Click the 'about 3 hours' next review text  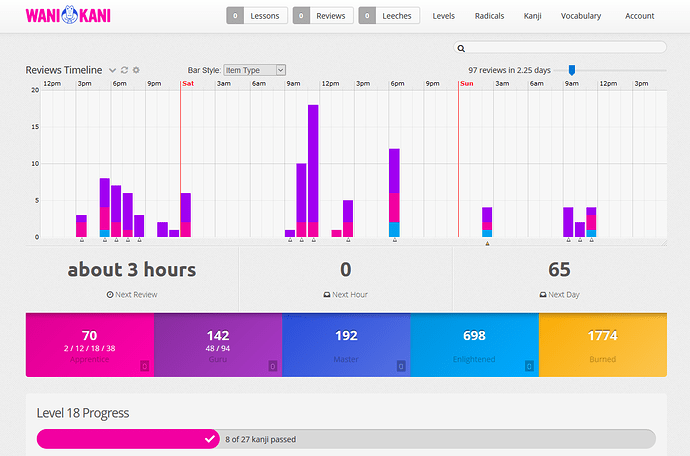(132, 269)
